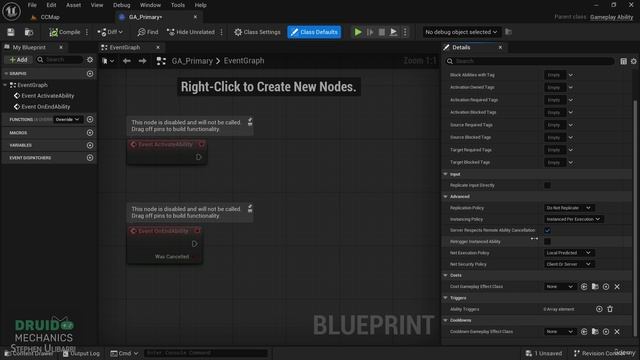Clear the Cost Gameplay Effect Class value
This screenshot has height=360, width=640.
[x=617, y=287]
